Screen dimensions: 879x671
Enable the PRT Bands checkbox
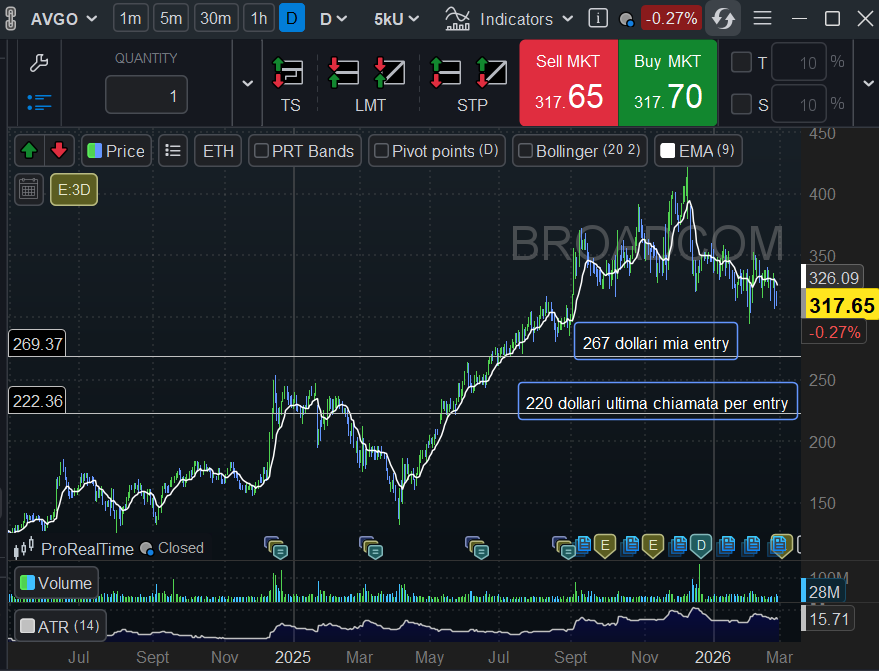262,151
